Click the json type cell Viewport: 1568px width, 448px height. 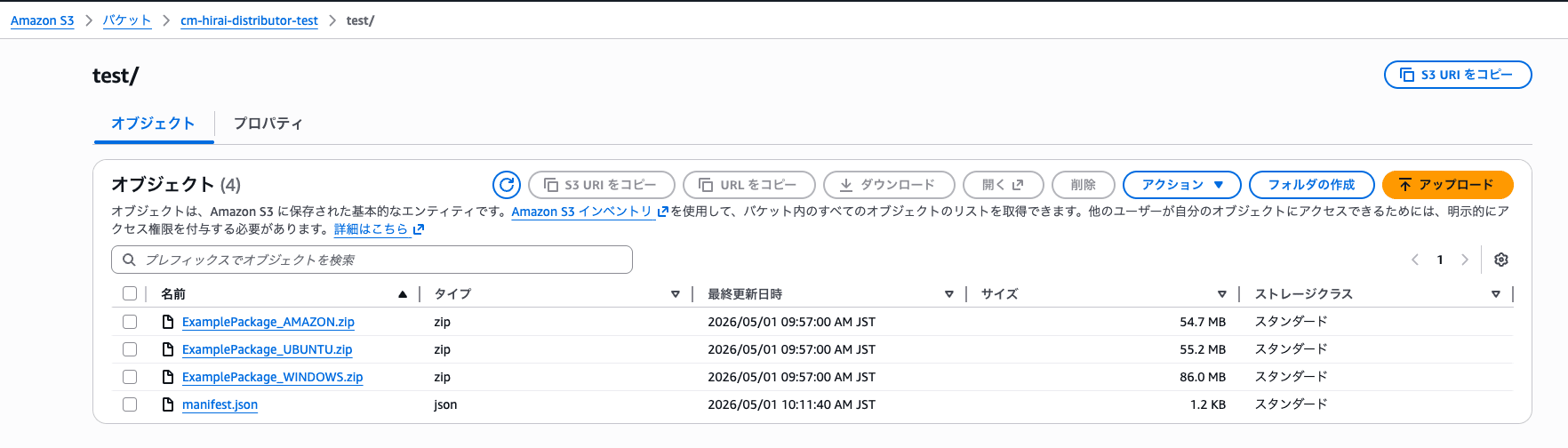(445, 404)
